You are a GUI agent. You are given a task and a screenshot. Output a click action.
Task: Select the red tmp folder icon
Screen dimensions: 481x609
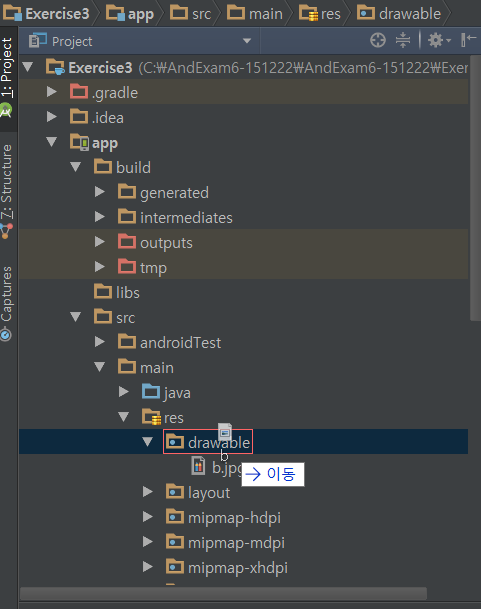(127, 266)
